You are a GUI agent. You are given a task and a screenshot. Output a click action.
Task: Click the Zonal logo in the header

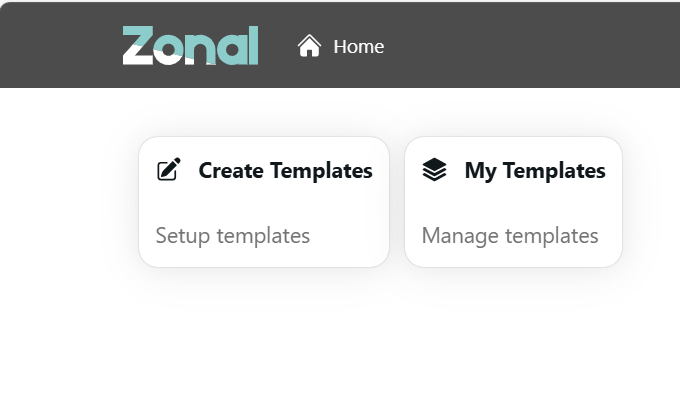point(190,46)
